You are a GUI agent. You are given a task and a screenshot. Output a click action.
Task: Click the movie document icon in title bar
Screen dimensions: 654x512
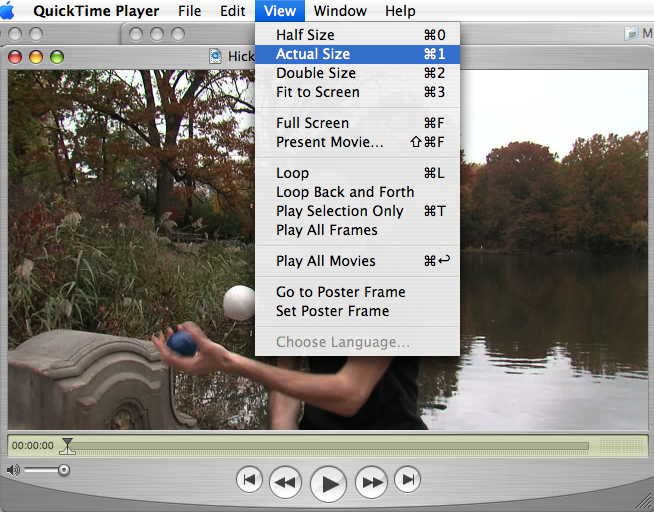coord(215,56)
